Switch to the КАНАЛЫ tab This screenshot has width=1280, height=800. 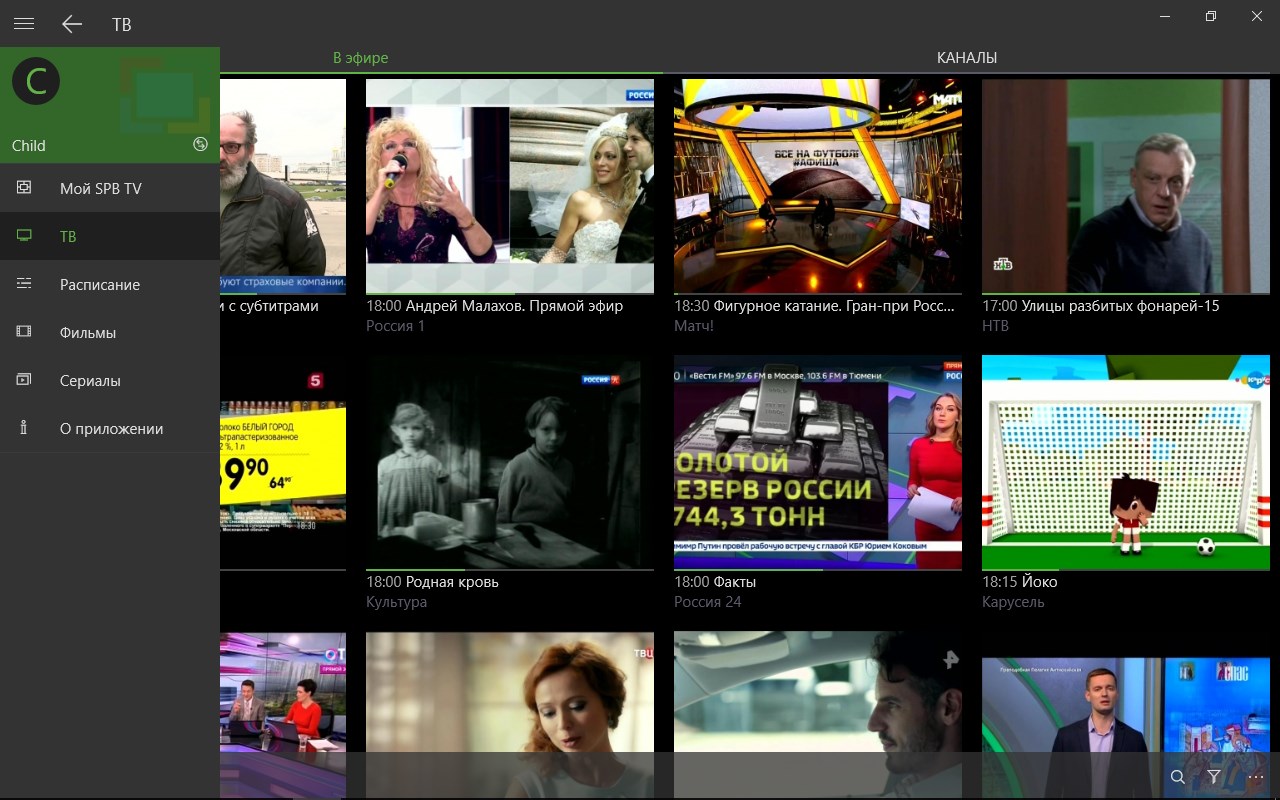pyautogui.click(x=966, y=58)
